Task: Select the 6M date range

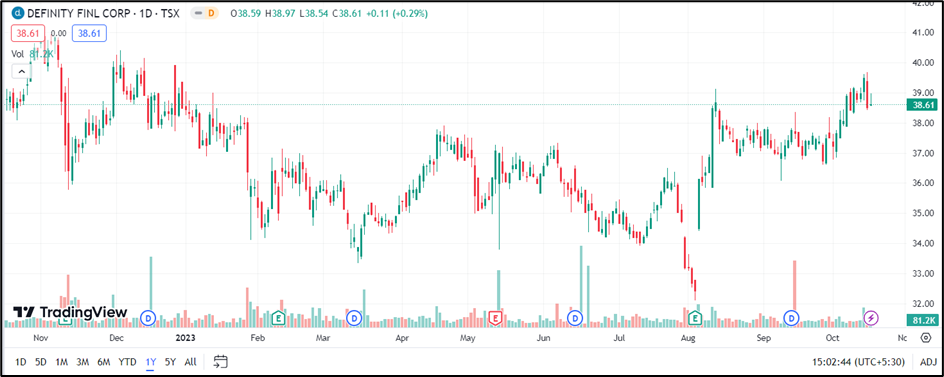Action: pyautogui.click(x=104, y=362)
